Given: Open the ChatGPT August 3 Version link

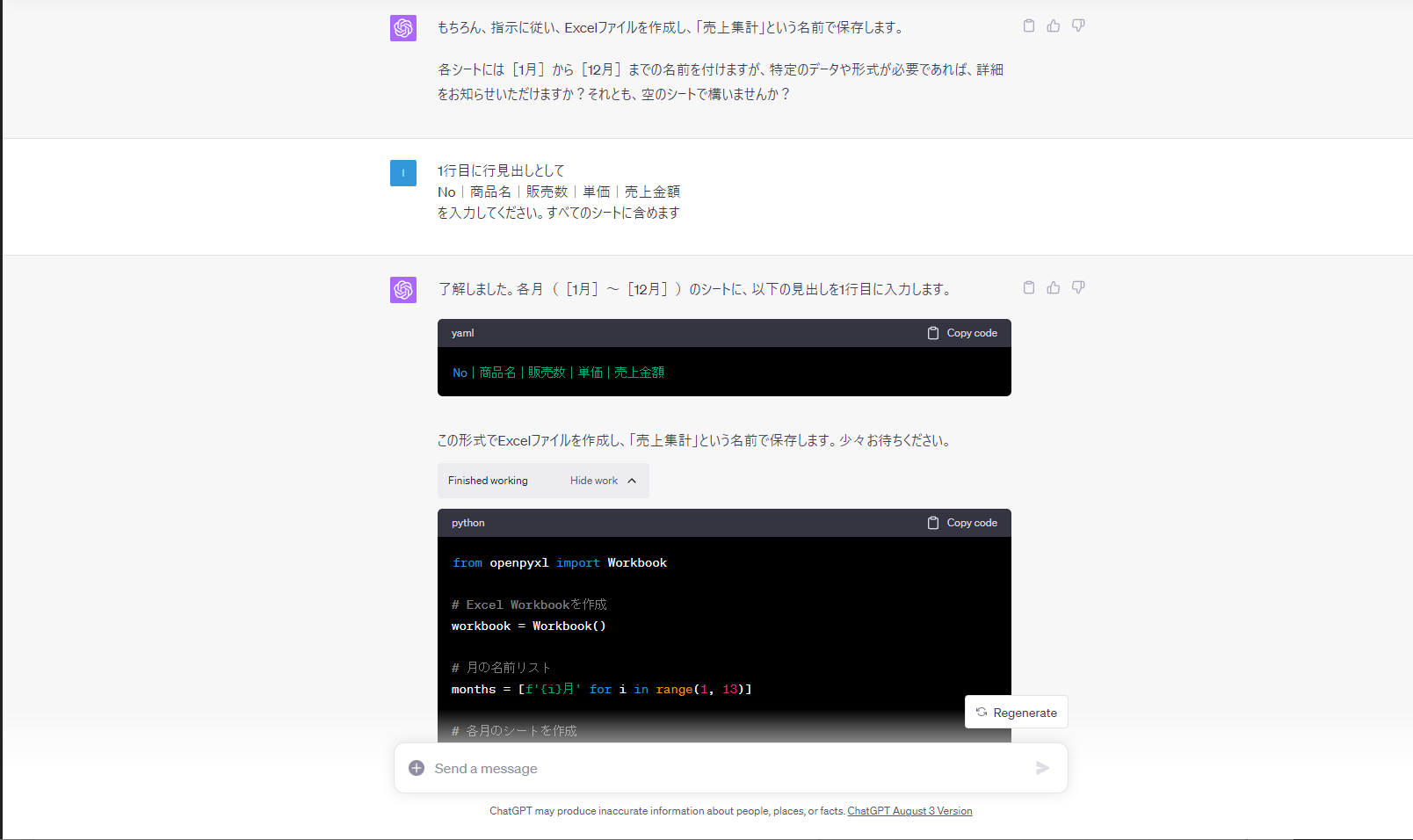Looking at the screenshot, I should pos(909,810).
